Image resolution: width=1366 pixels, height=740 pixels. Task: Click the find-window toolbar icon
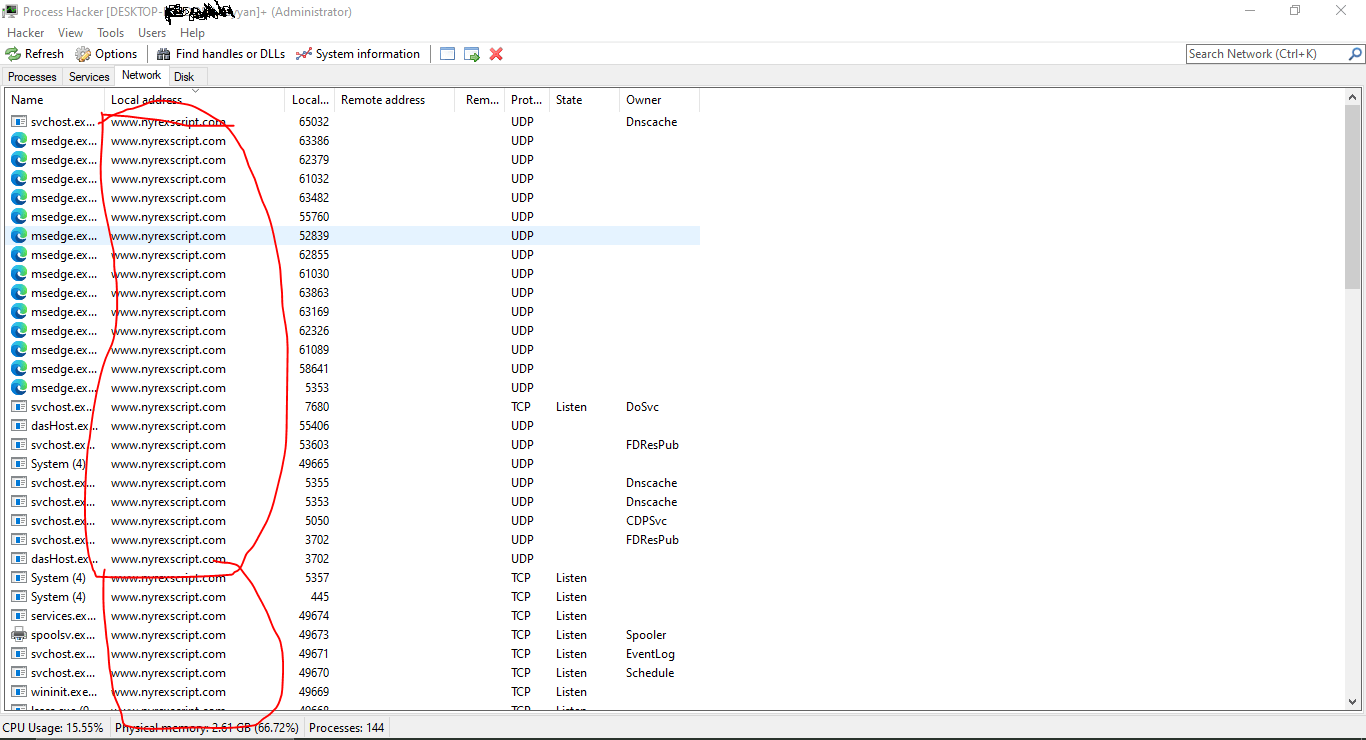coord(448,54)
